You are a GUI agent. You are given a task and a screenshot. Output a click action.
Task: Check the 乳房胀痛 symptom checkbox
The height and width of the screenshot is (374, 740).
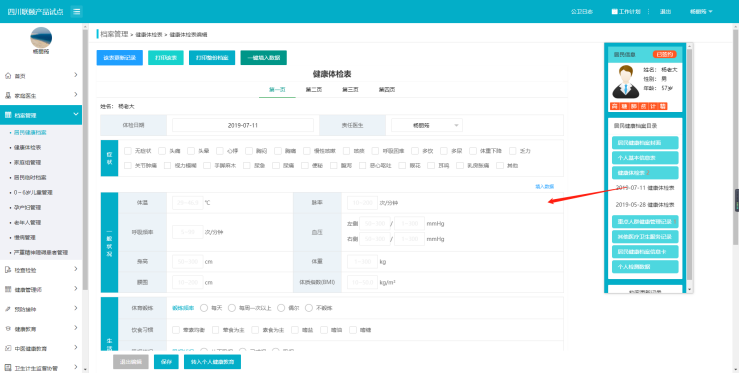coord(460,166)
